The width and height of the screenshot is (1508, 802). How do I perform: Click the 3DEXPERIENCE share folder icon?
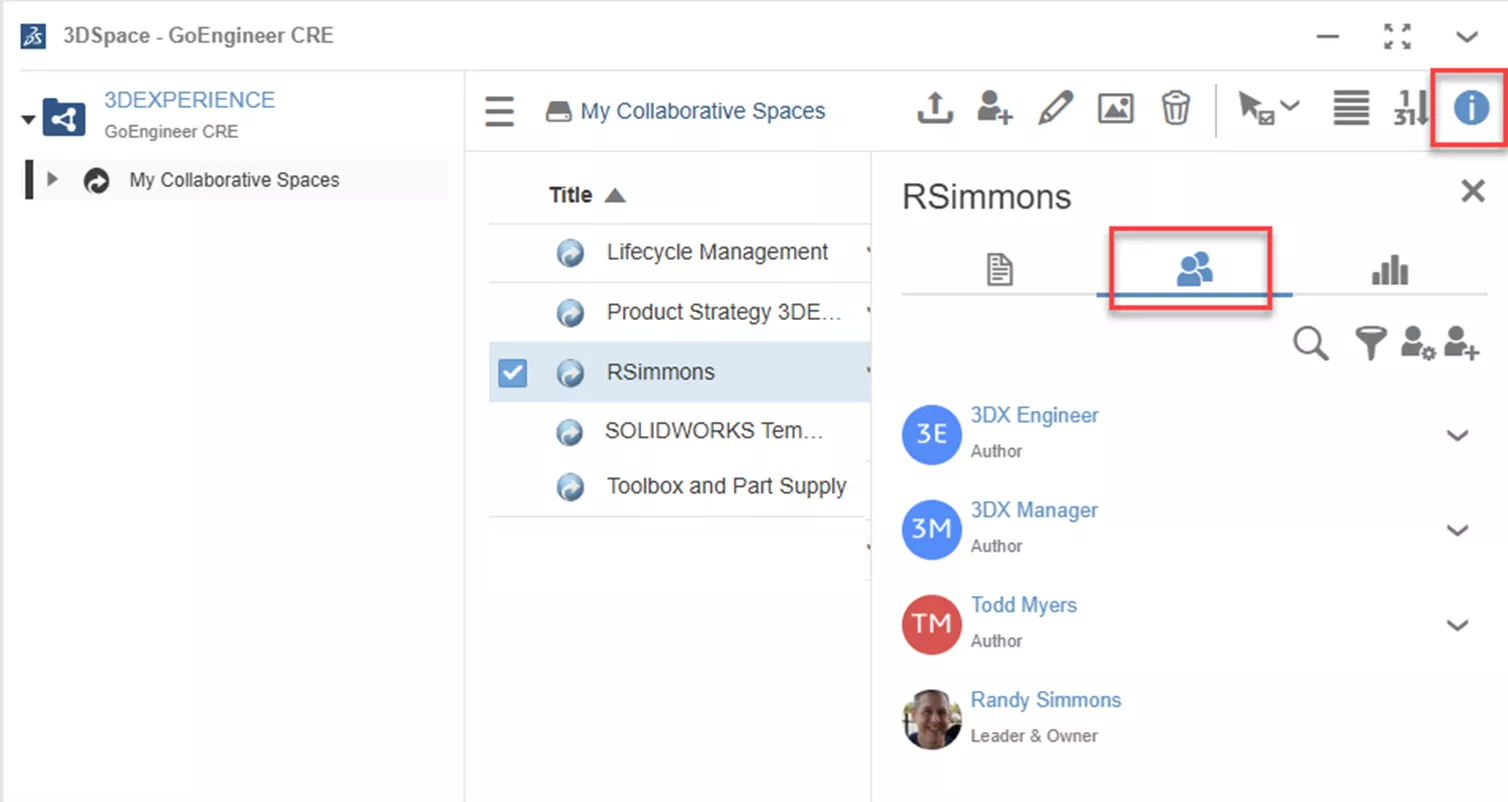point(64,119)
